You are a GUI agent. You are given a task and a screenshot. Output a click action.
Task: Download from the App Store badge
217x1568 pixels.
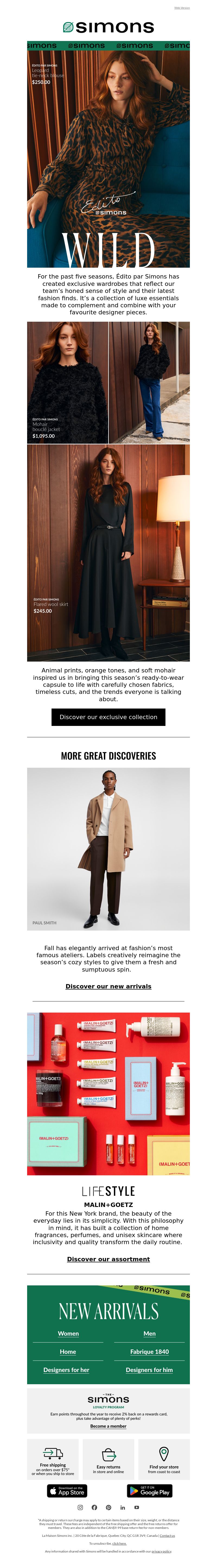[67, 1490]
